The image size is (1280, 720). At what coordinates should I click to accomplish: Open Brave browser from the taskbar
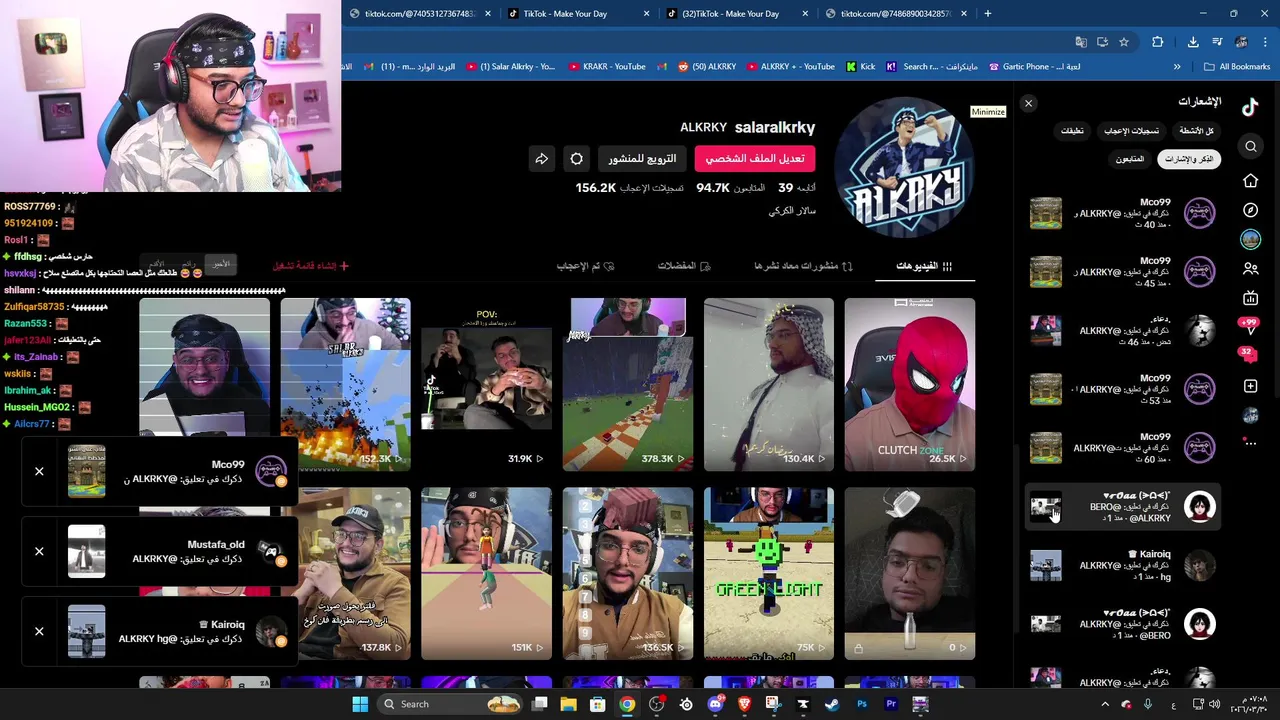click(x=744, y=704)
